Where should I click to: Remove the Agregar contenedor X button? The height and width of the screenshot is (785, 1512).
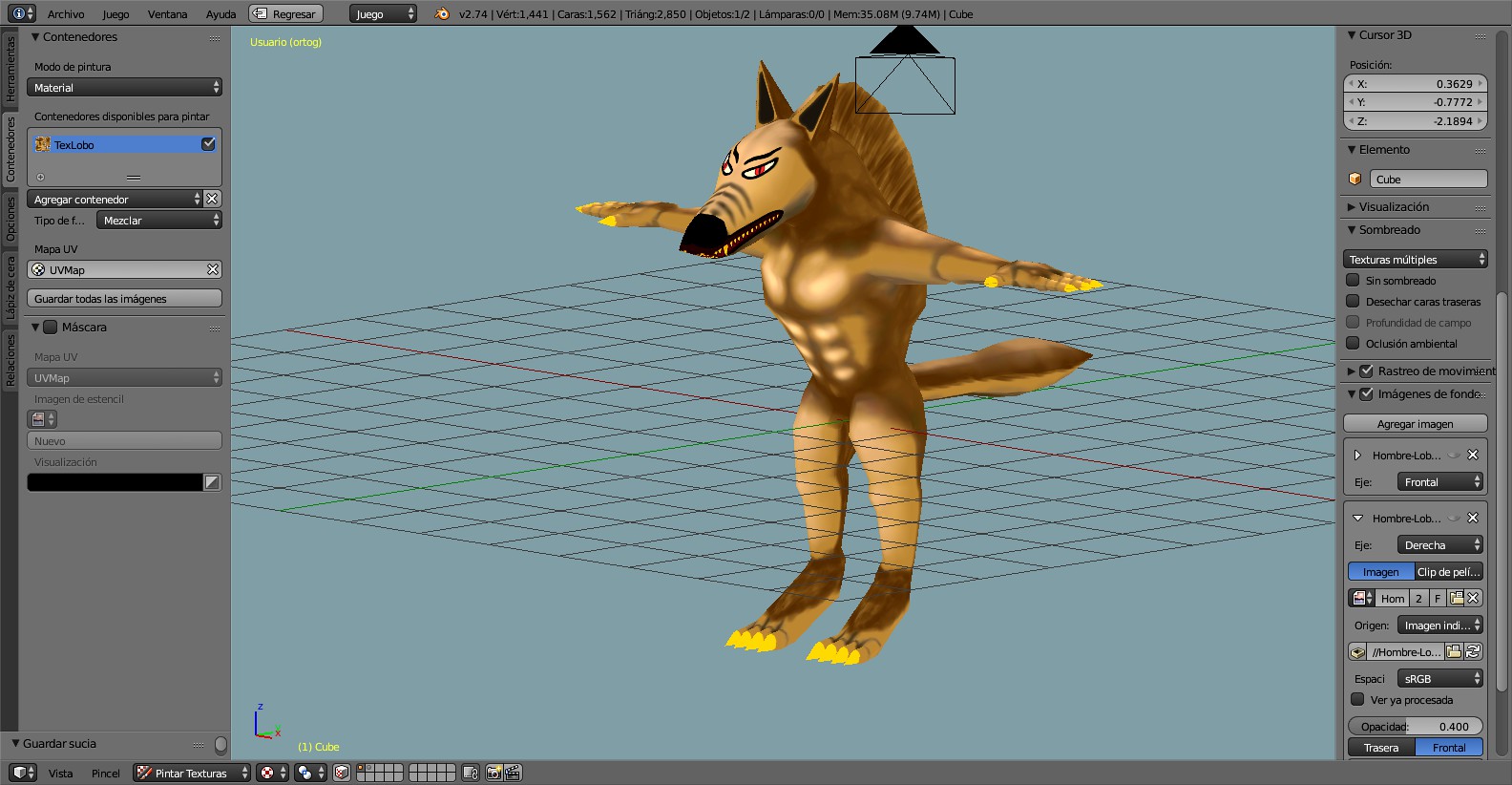[x=212, y=199]
